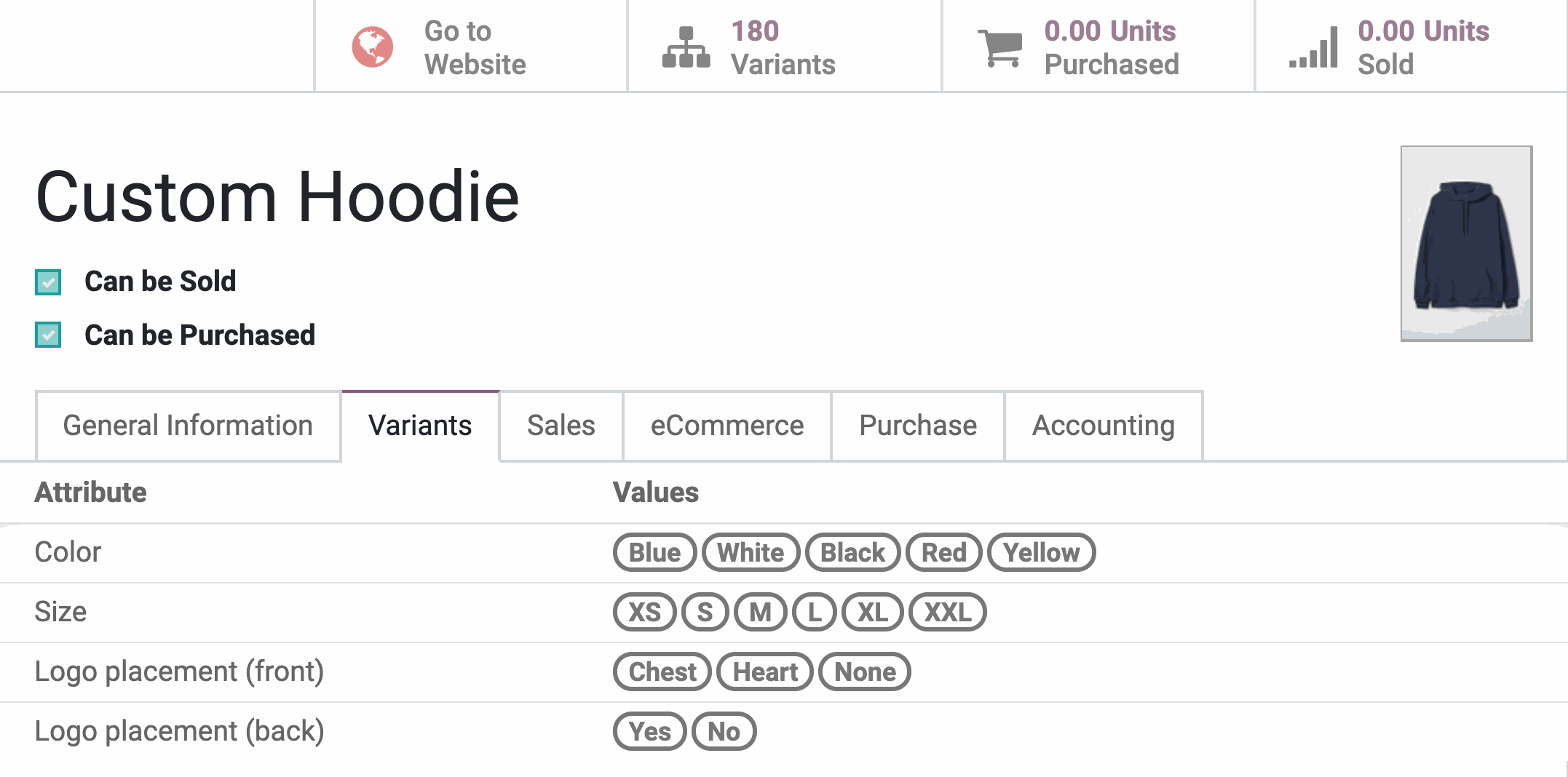Viewport: 1568px width, 777px height.
Task: Click the XXL size value tag
Action: pyautogui.click(x=947, y=613)
